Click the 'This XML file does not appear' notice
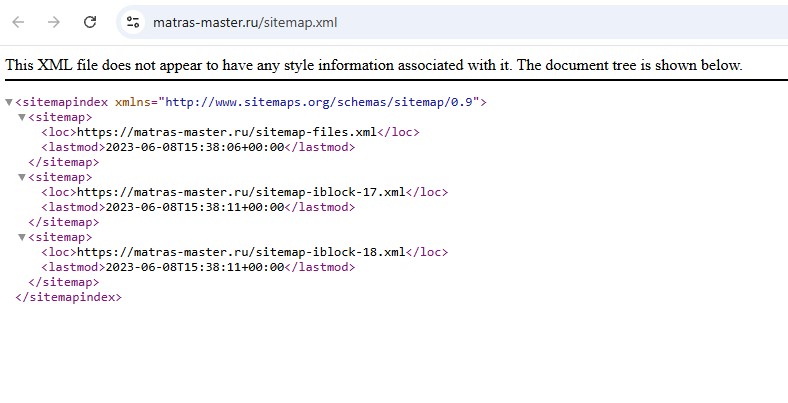 373,65
